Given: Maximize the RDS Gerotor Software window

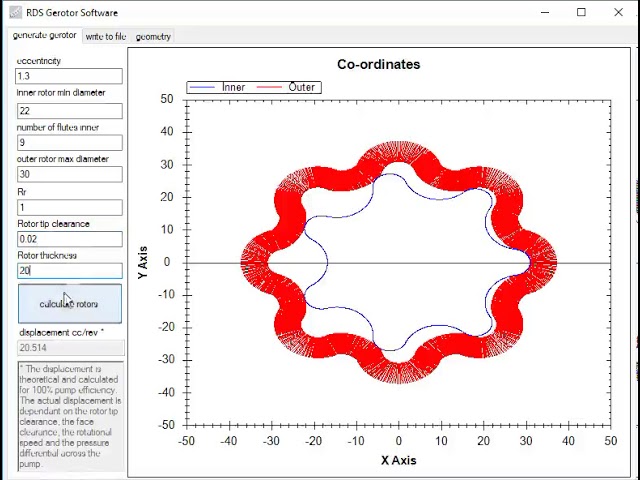Looking at the screenshot, I should (581, 12).
